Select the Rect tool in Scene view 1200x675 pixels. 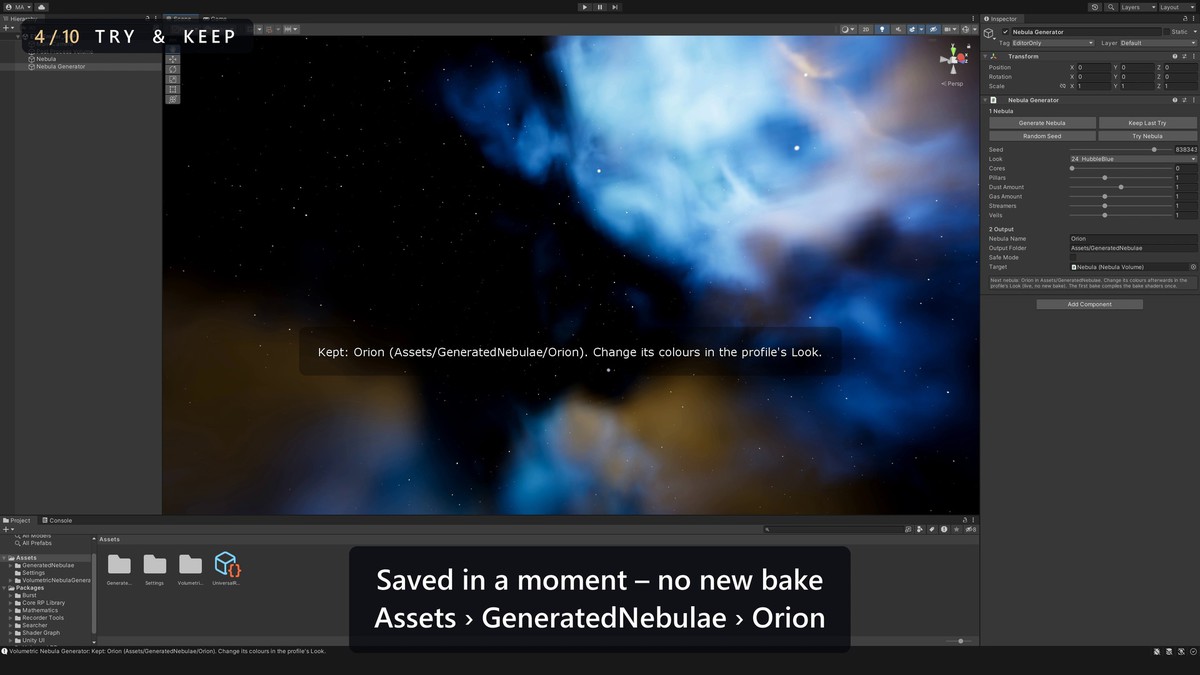point(173,89)
